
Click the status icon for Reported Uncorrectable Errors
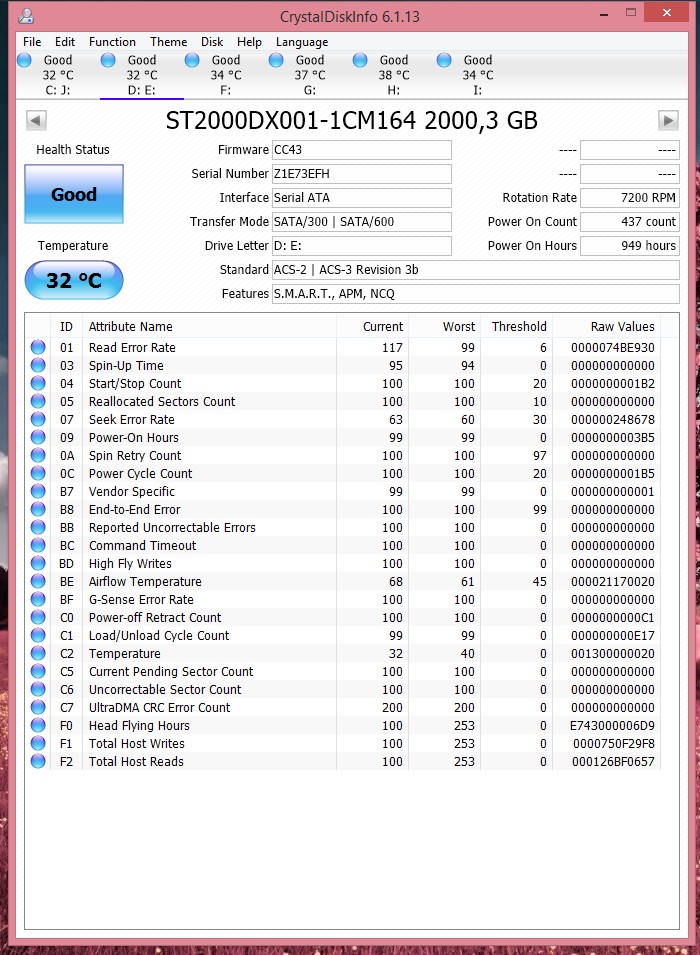point(38,527)
